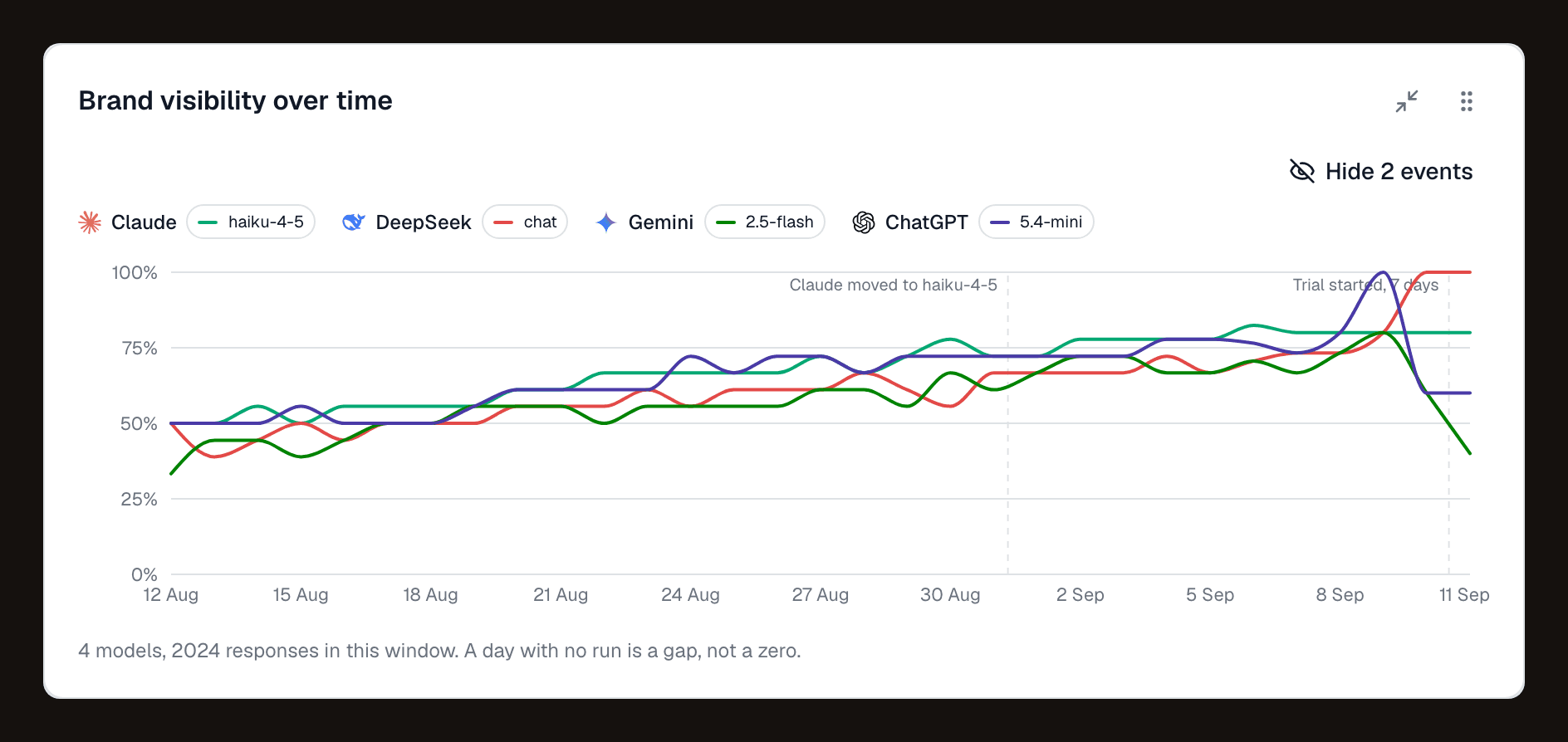Click the 18 Aug x-axis label
This screenshot has width=1568, height=742.
click(430, 594)
